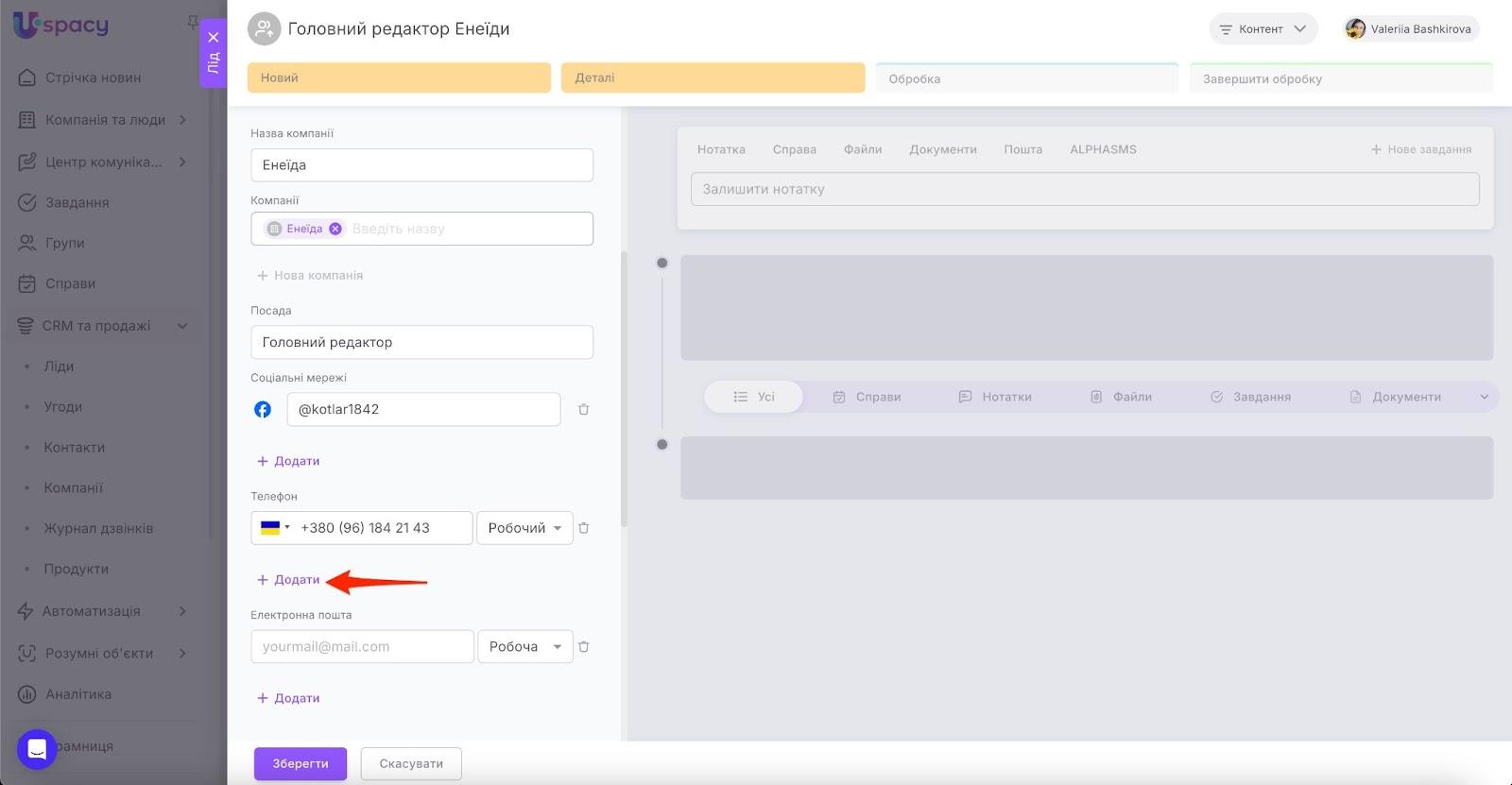Click the Facebook icon in social networks
This screenshot has width=1512, height=785.
[263, 409]
